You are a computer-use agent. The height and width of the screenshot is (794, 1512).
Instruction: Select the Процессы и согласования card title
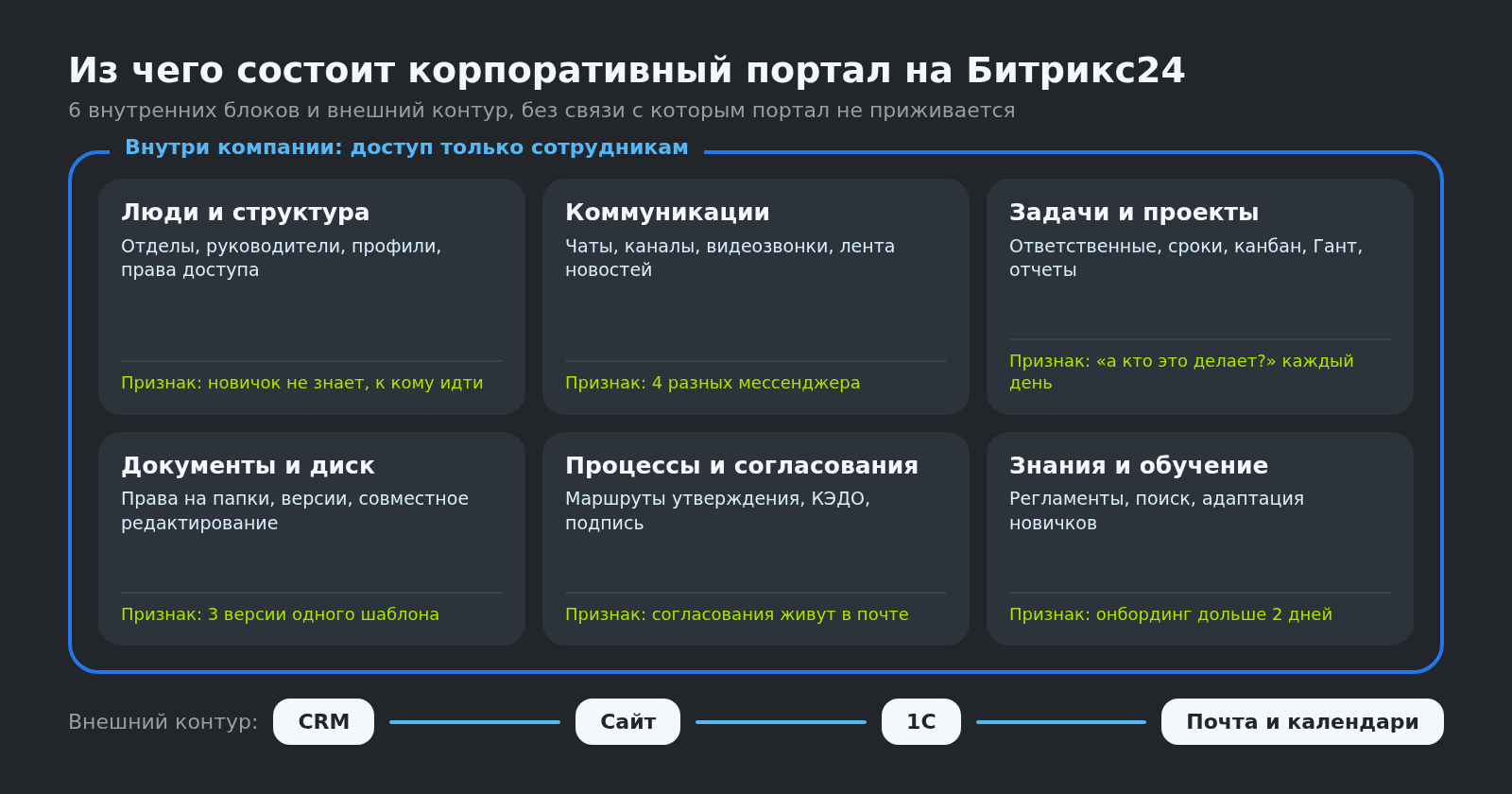(742, 466)
